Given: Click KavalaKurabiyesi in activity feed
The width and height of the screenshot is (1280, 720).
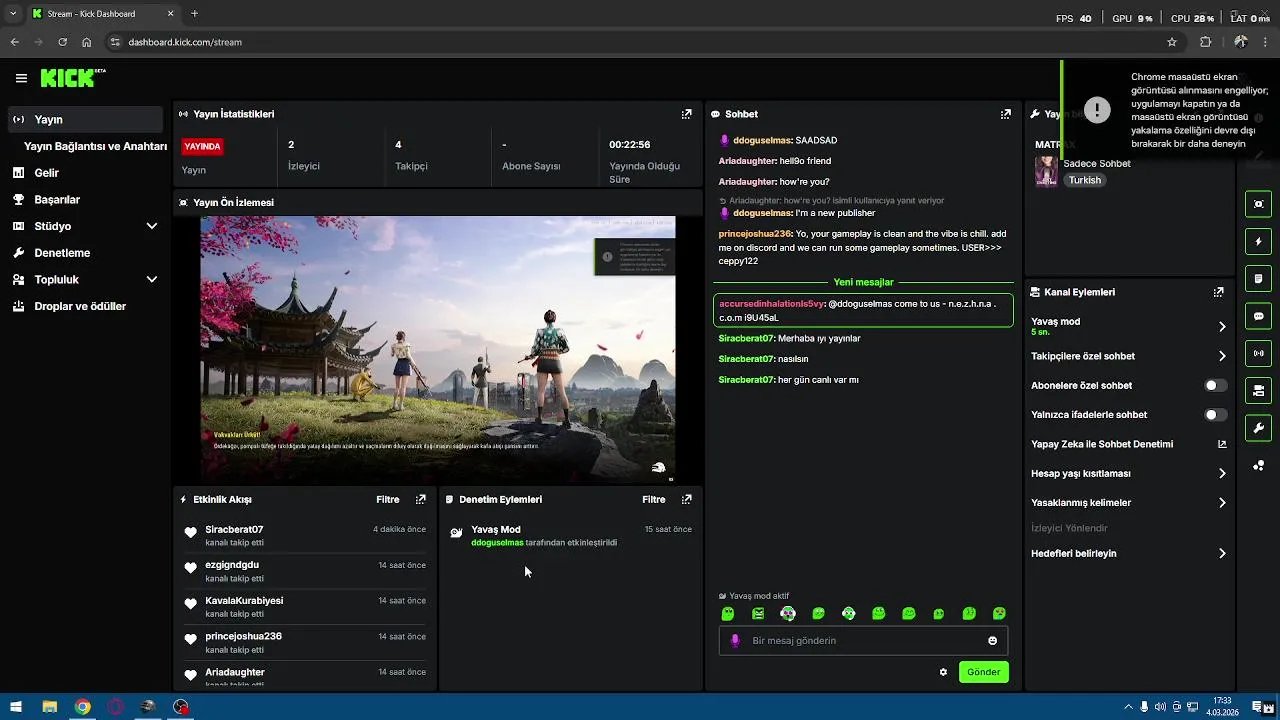Looking at the screenshot, I should click(x=244, y=600).
